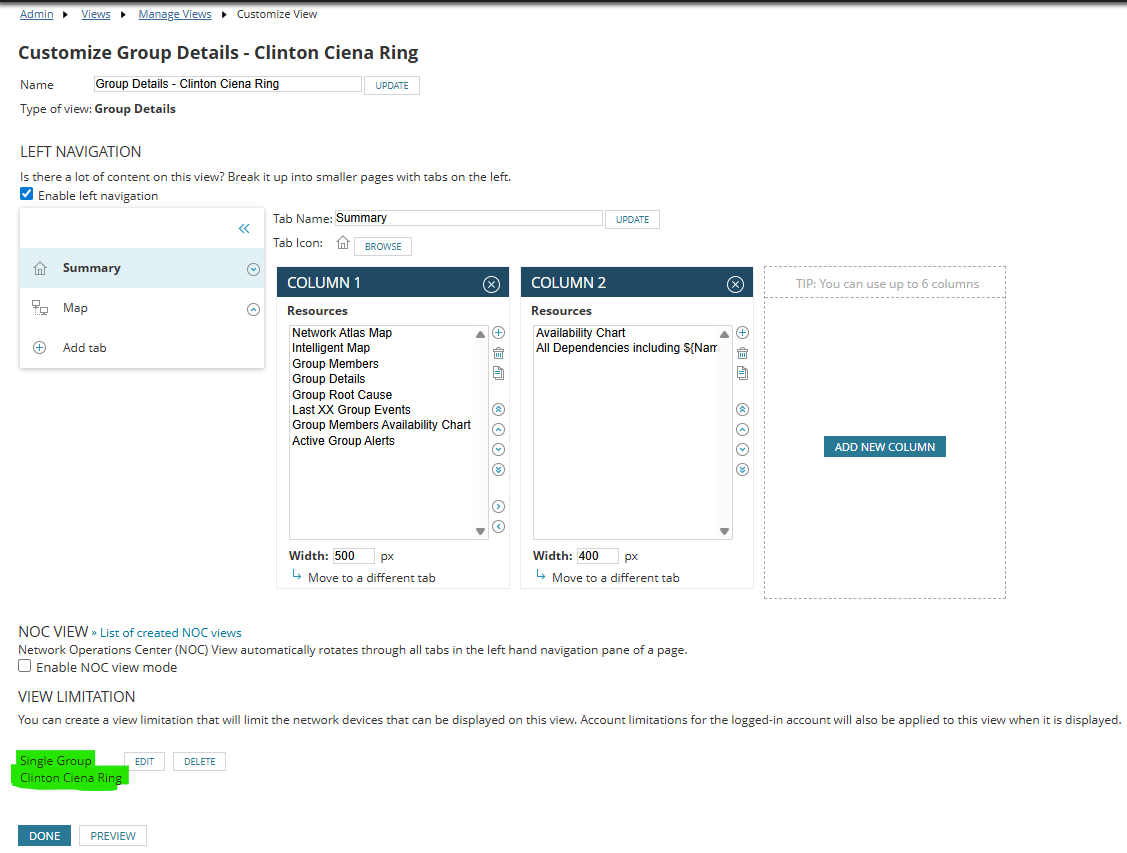Move Column 2 resource down one
Screen dimensions: 1127x853
[x=742, y=450]
